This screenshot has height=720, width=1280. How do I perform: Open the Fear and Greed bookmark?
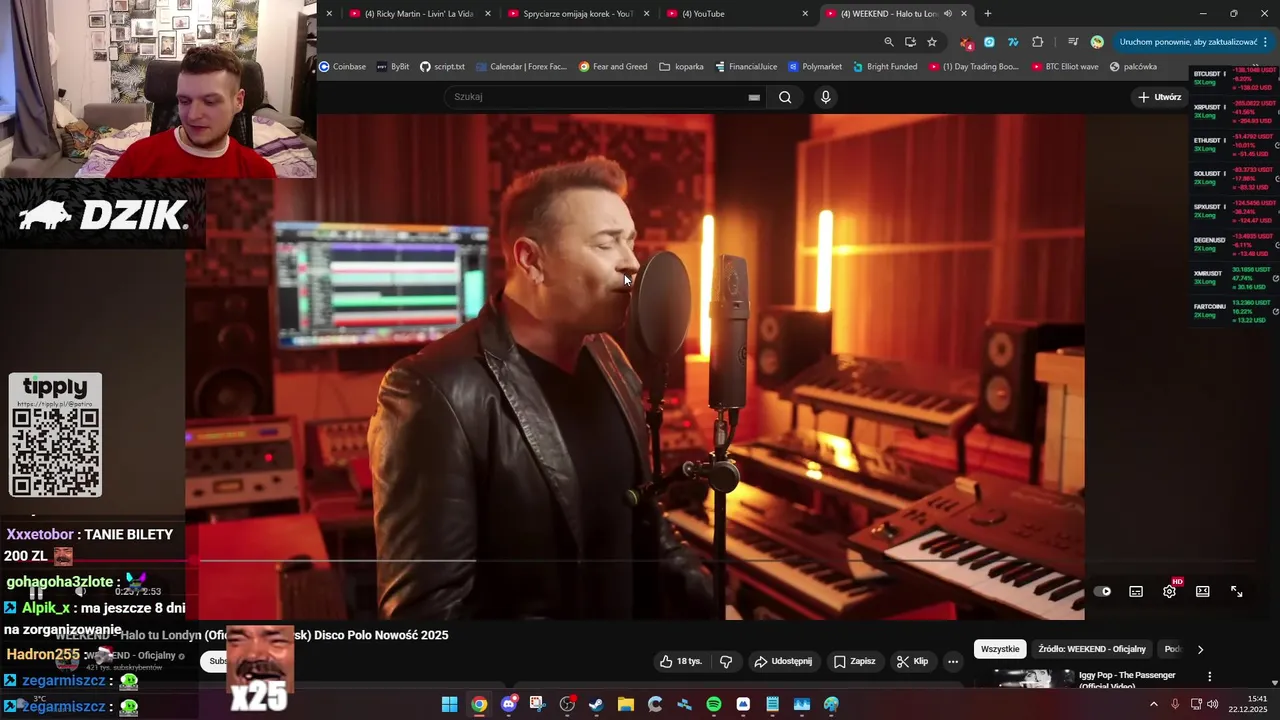(x=613, y=67)
